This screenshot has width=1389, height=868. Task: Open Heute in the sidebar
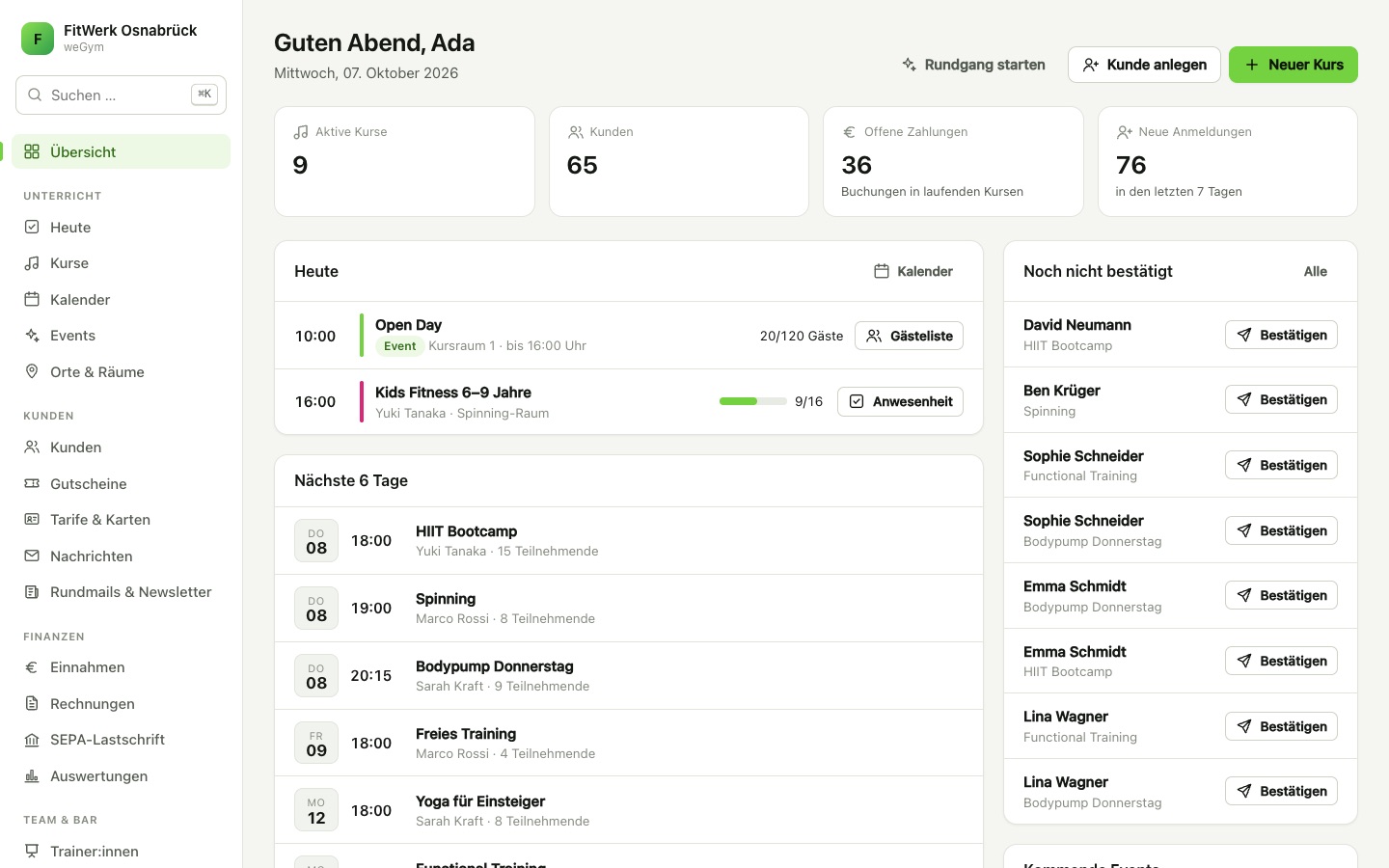pos(121,228)
